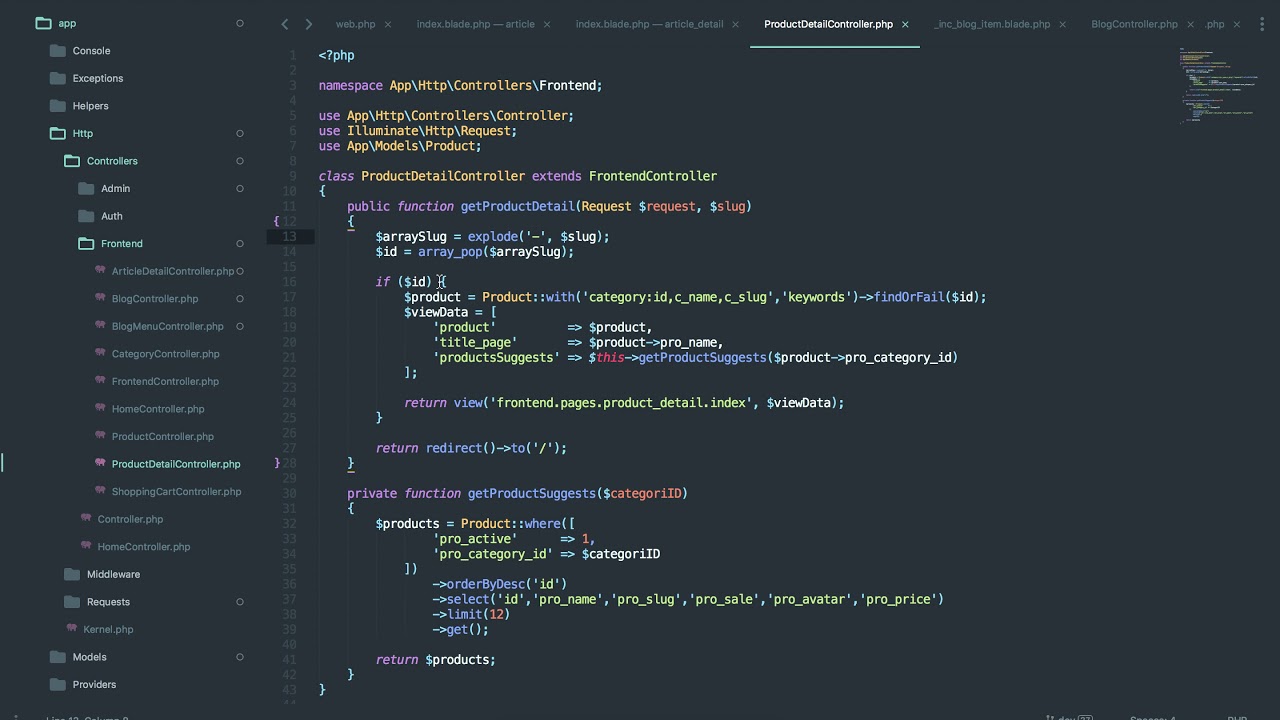
Task: Click the Models folder icon
Action: (57, 657)
